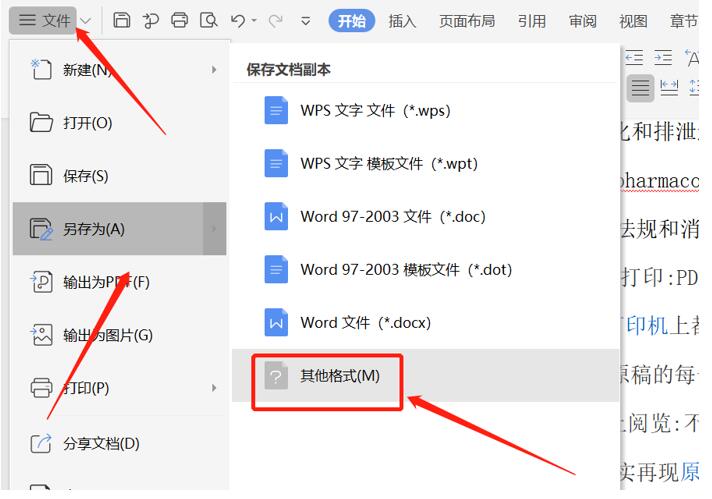The height and width of the screenshot is (499, 712).
Task: Open the 文件 menu button
Action: [44, 20]
